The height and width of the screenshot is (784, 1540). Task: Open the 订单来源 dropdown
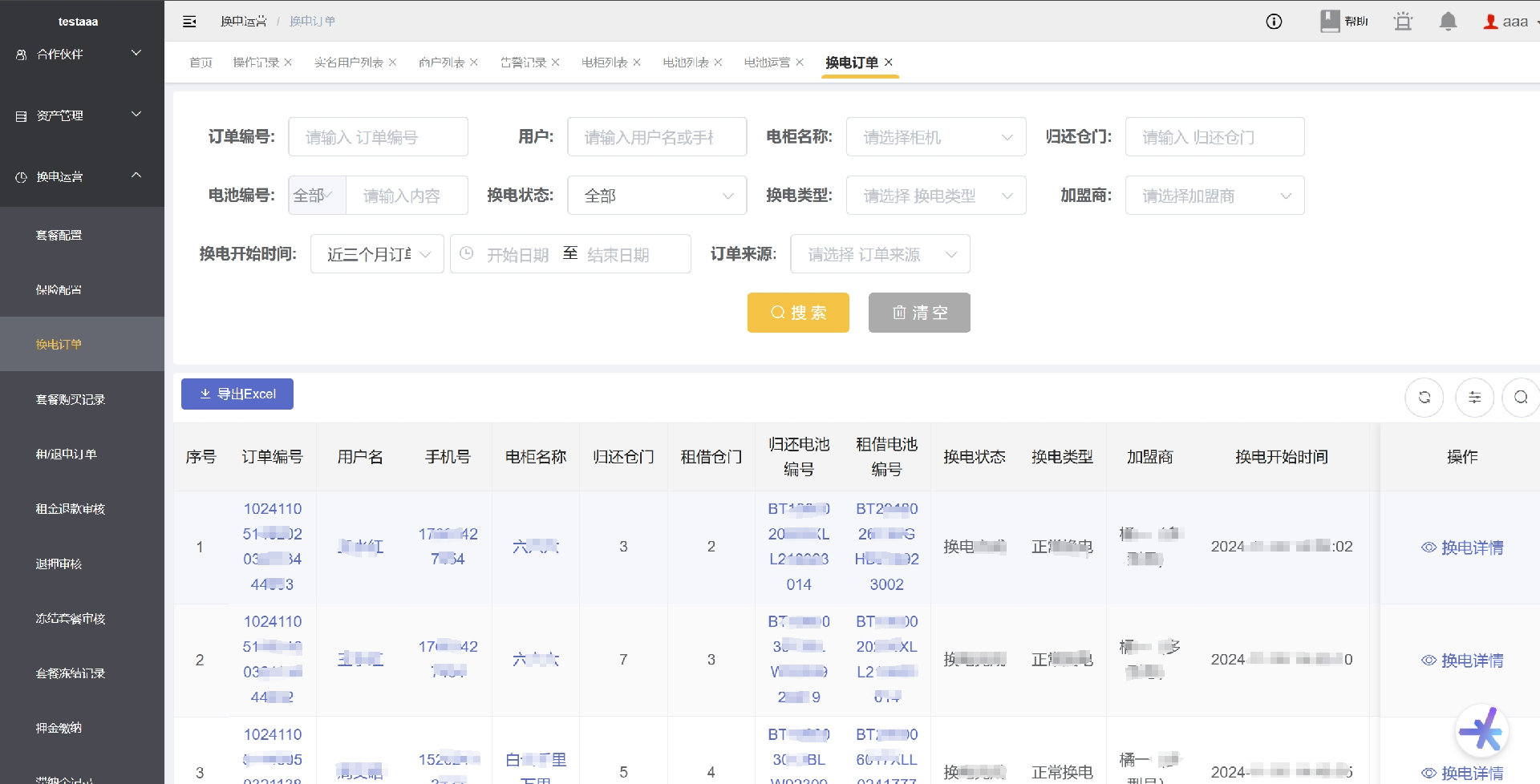pyautogui.click(x=880, y=254)
